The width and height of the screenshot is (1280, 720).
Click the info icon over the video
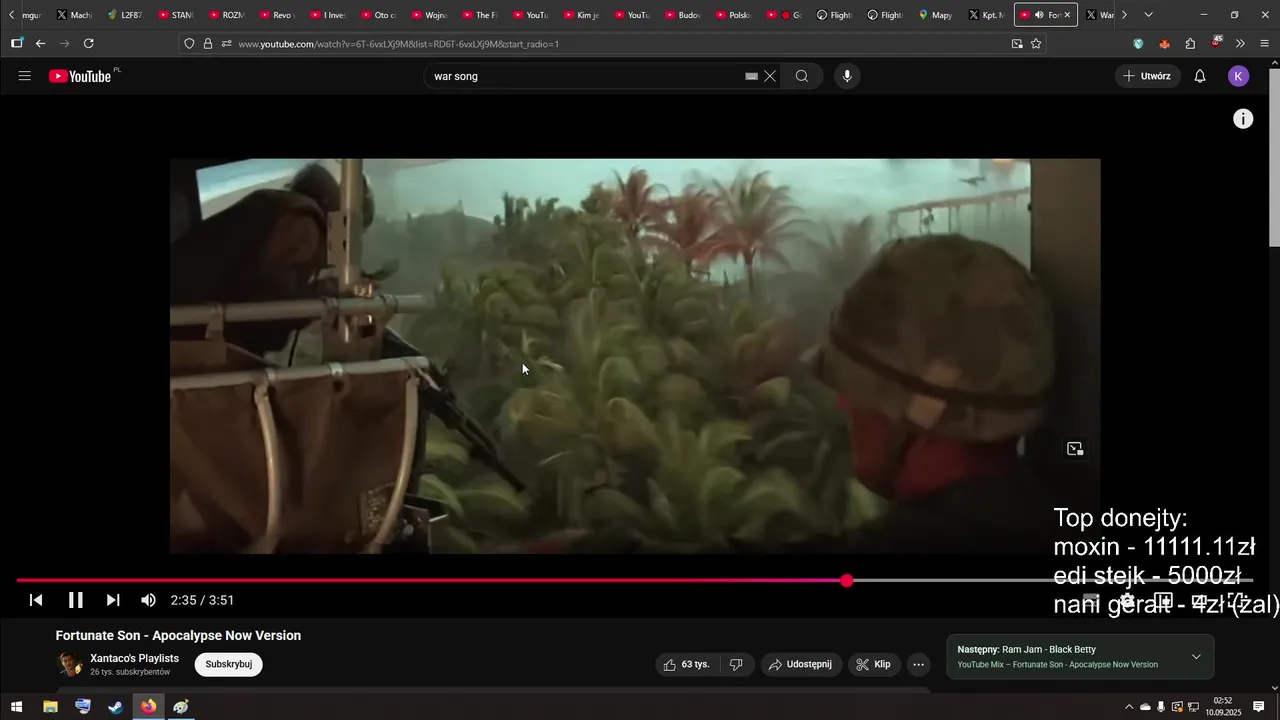pyautogui.click(x=1243, y=119)
